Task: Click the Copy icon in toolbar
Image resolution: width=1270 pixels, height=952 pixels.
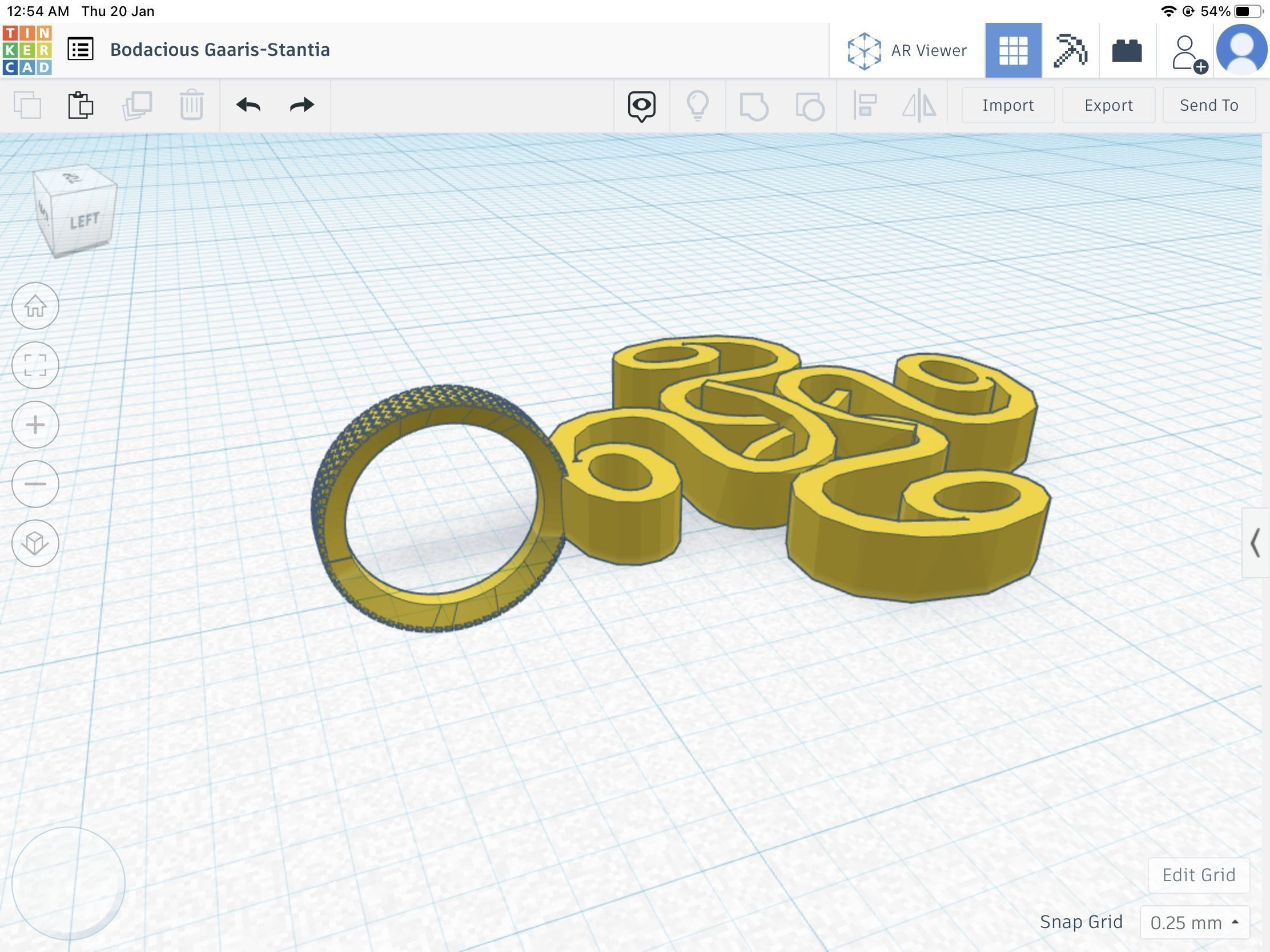Action: coord(27,105)
